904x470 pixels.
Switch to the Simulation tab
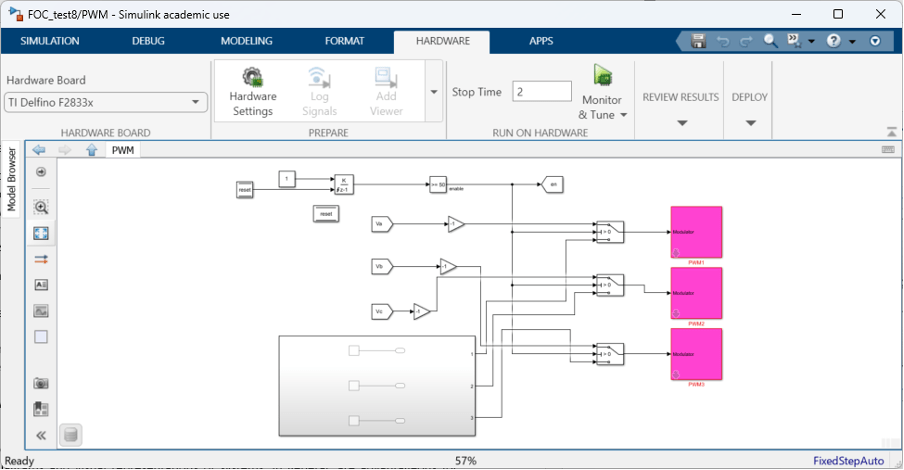(x=50, y=41)
